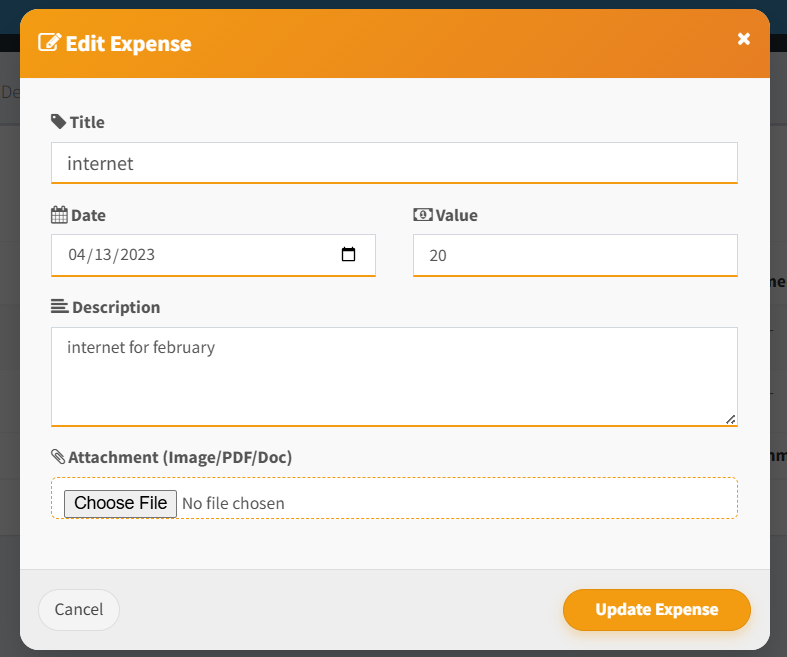Click the Attachment (Image/PDF/Doc) label
This screenshot has height=657, width=787.
point(180,457)
